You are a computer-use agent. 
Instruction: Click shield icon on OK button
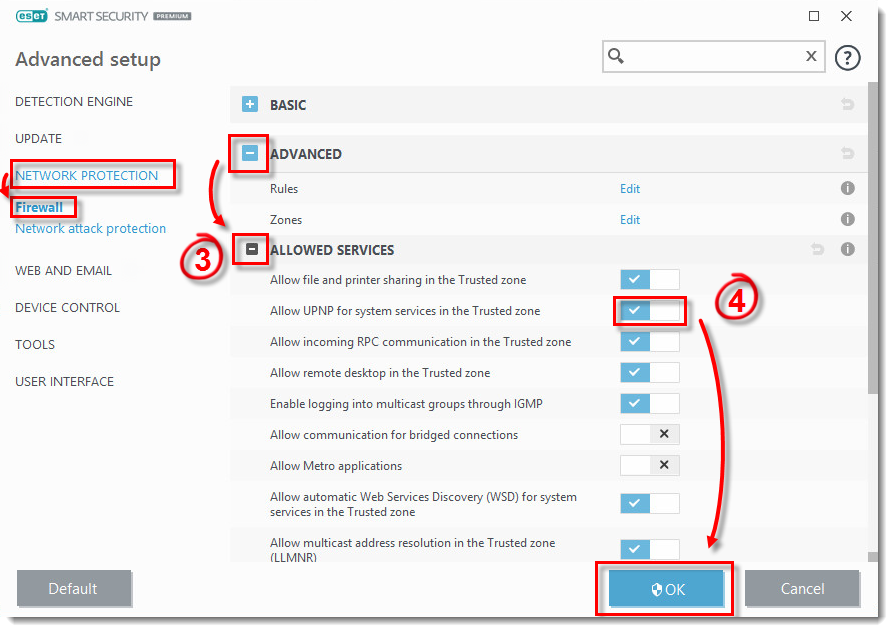pyautogui.click(x=656, y=590)
